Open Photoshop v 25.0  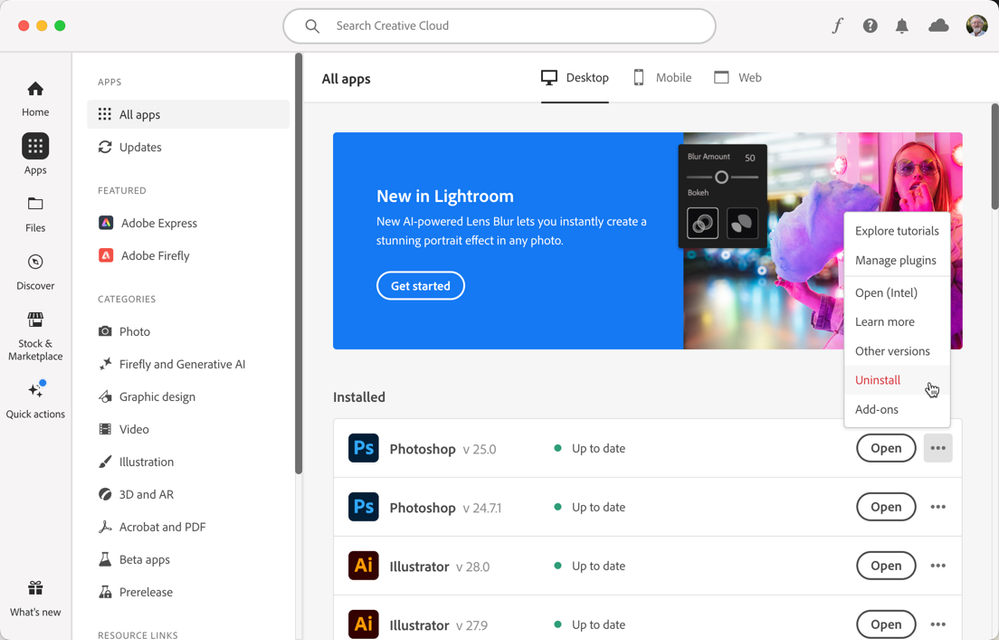point(886,448)
